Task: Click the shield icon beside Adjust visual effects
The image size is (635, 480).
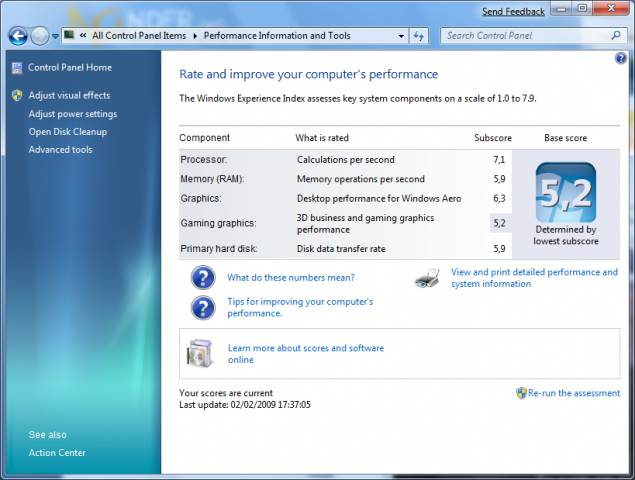Action: (x=17, y=96)
